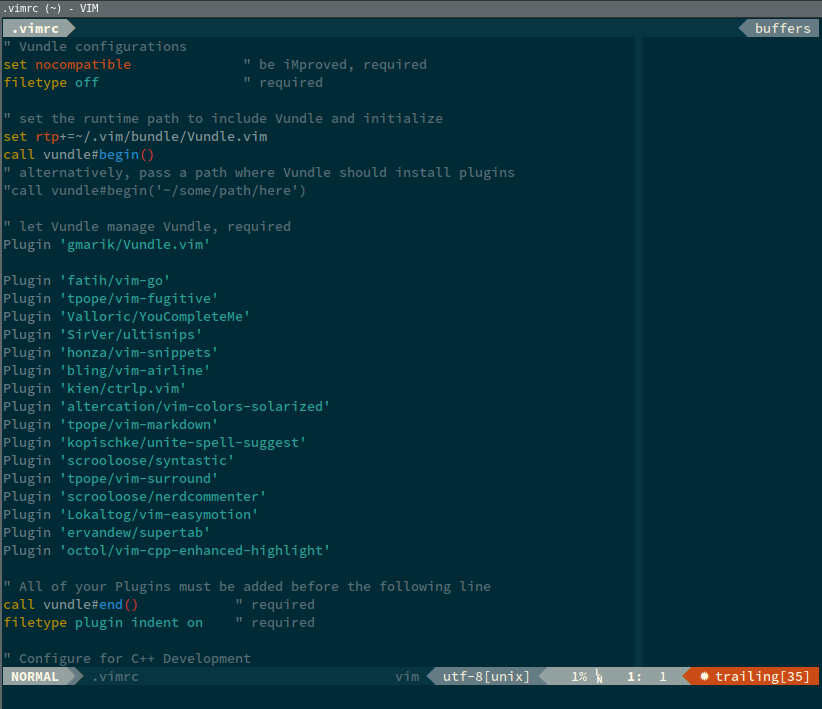Click the 1% position indicator

coord(579,676)
